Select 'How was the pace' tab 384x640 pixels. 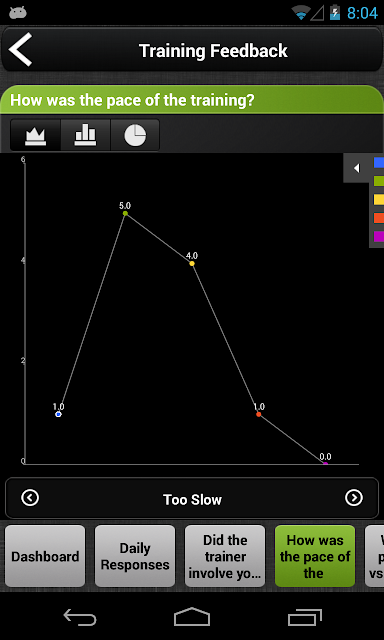click(315, 556)
